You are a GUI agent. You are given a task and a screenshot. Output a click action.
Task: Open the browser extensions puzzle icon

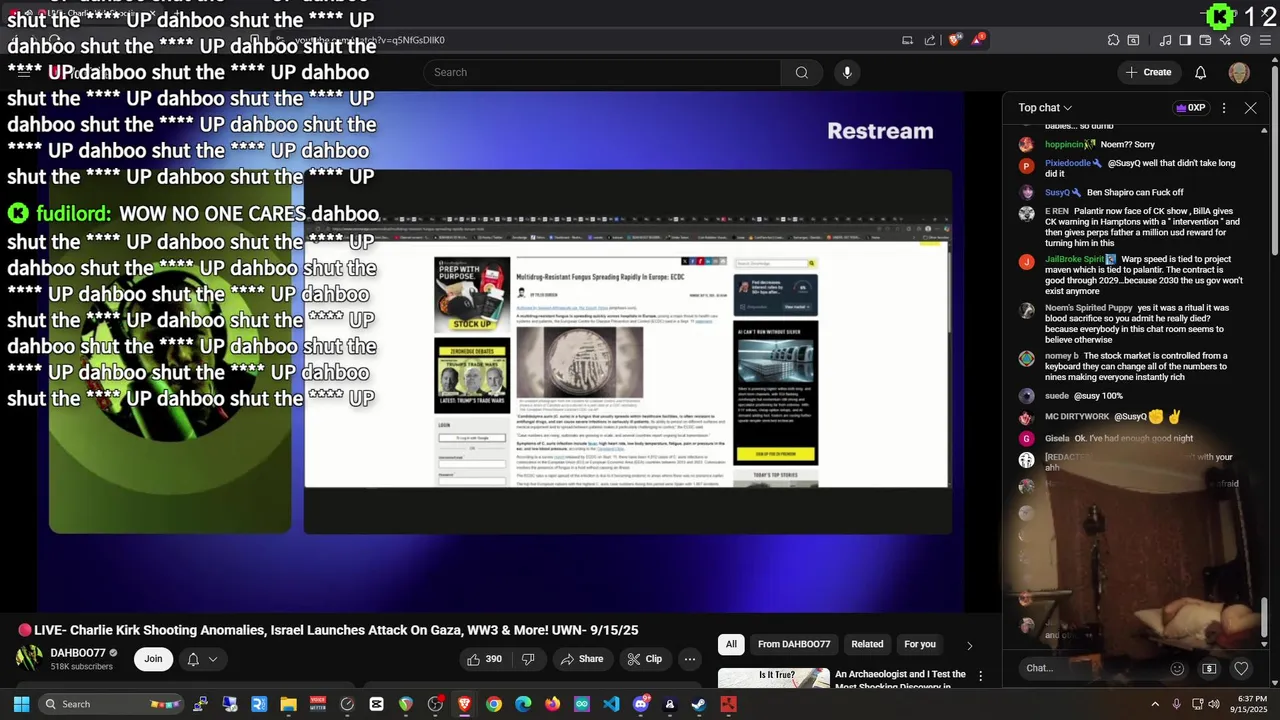click(x=1113, y=40)
